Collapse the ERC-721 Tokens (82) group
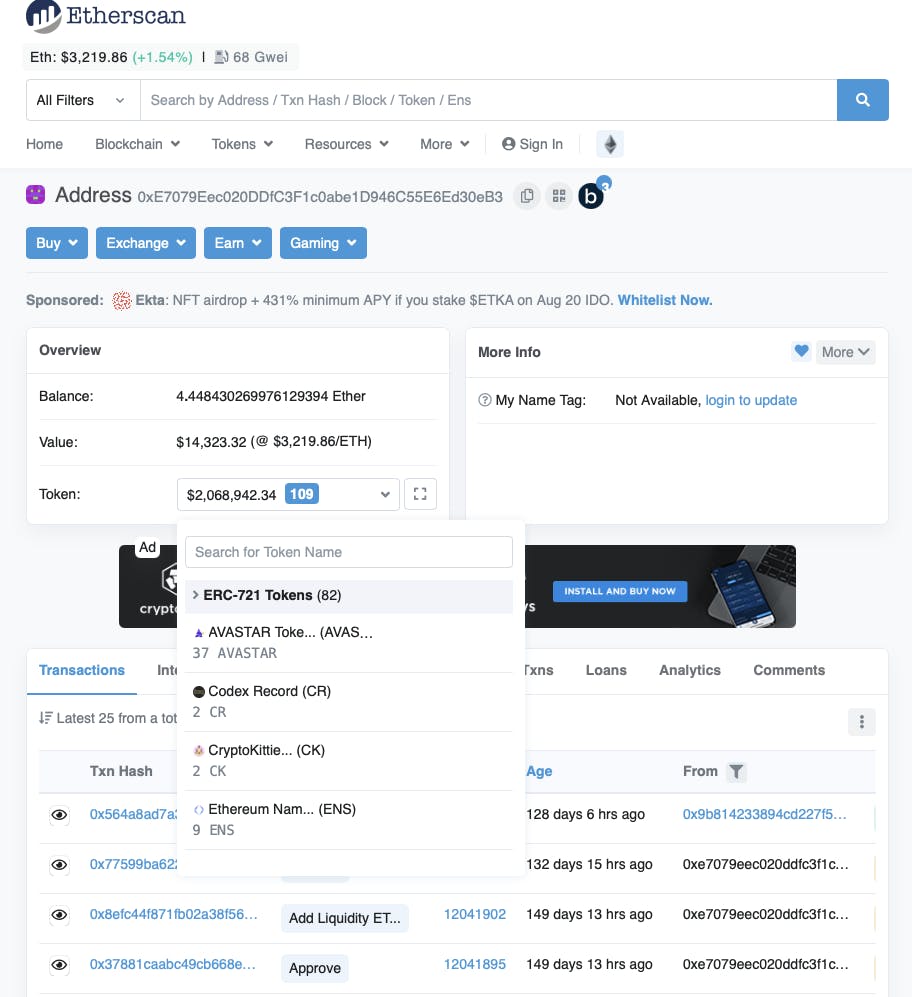Screen dimensions: 912x997 349,596
